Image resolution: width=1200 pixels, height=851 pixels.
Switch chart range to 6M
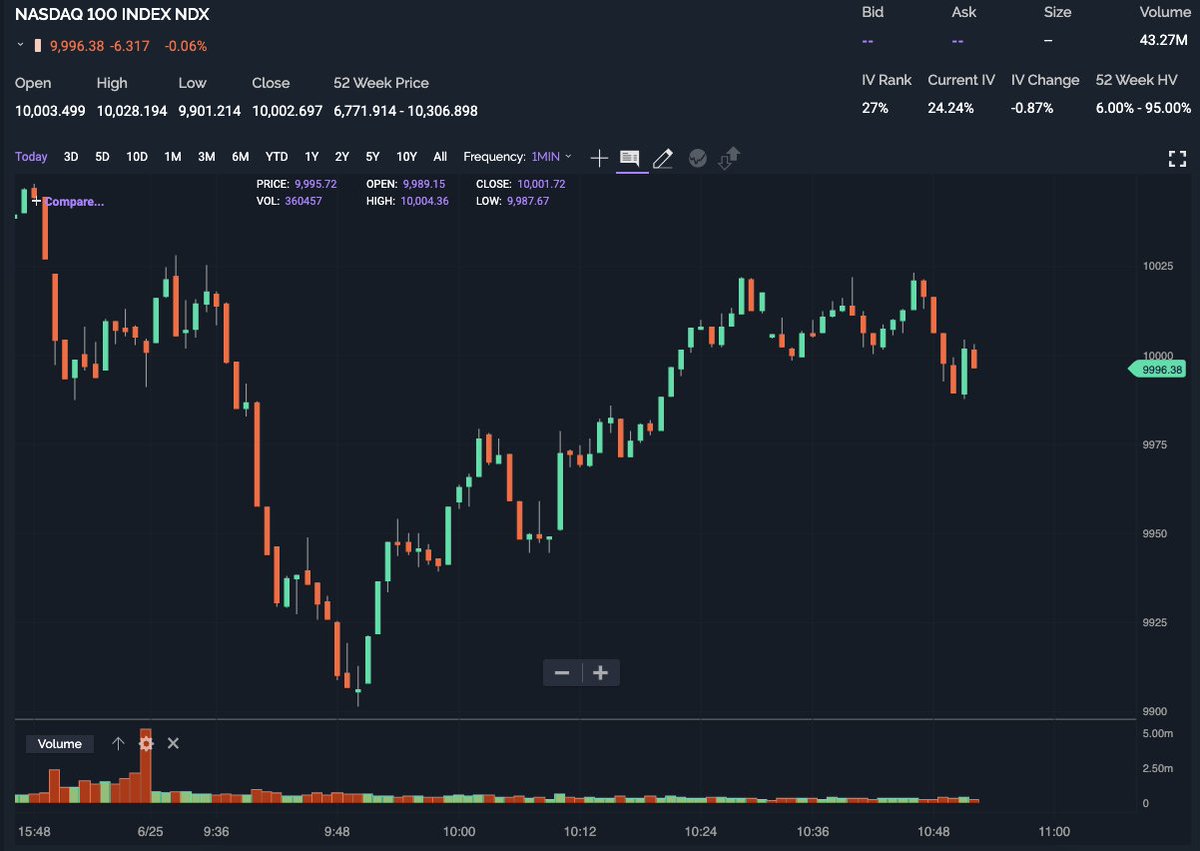tap(240, 157)
